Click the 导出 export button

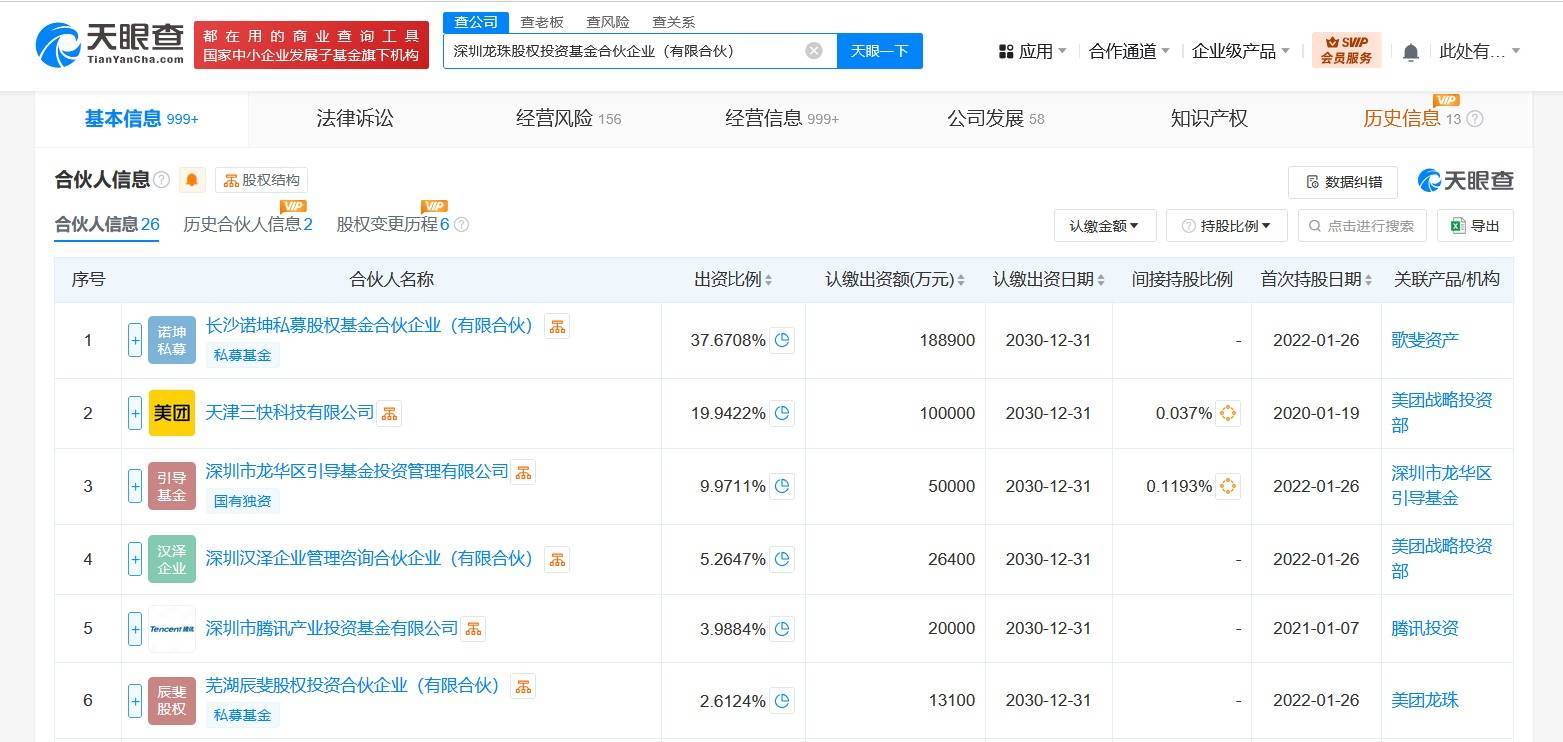pos(1475,226)
